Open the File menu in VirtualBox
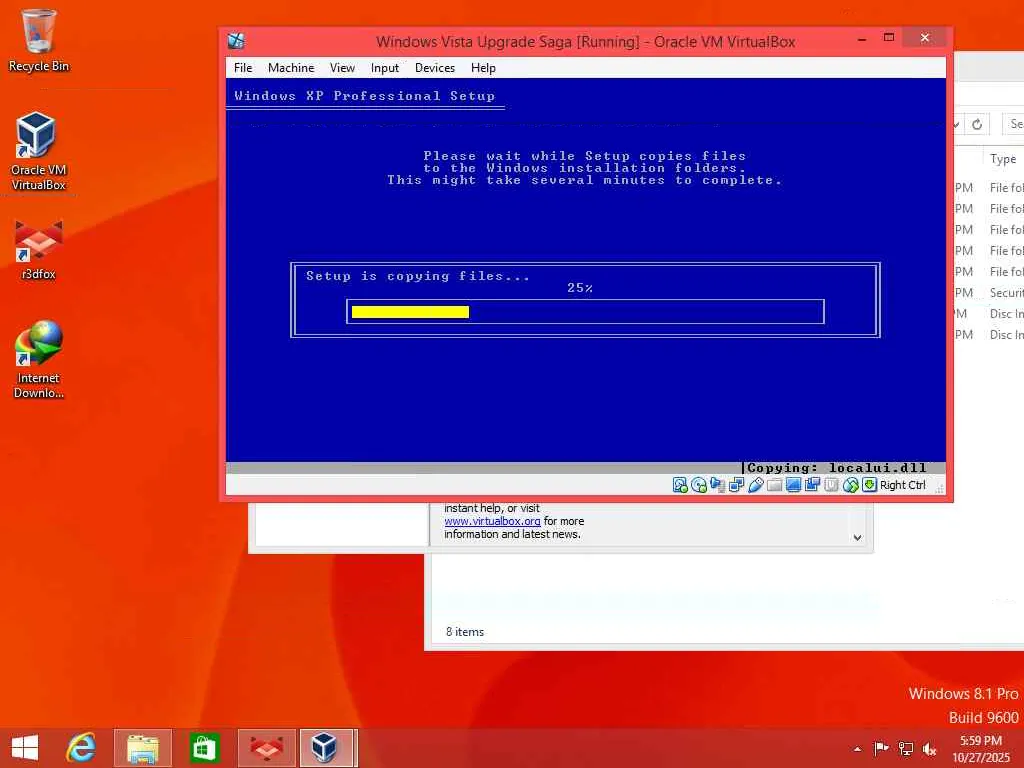1024x768 pixels. [x=243, y=68]
